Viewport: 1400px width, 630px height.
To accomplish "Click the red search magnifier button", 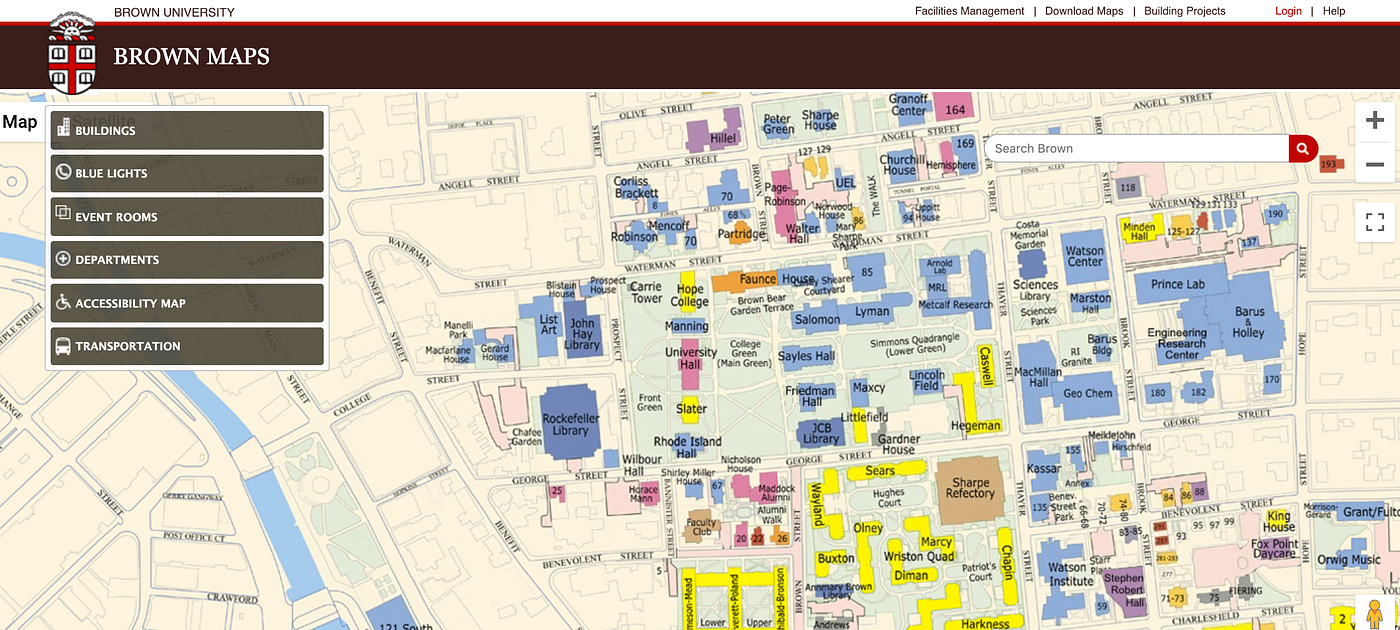I will [x=1303, y=148].
